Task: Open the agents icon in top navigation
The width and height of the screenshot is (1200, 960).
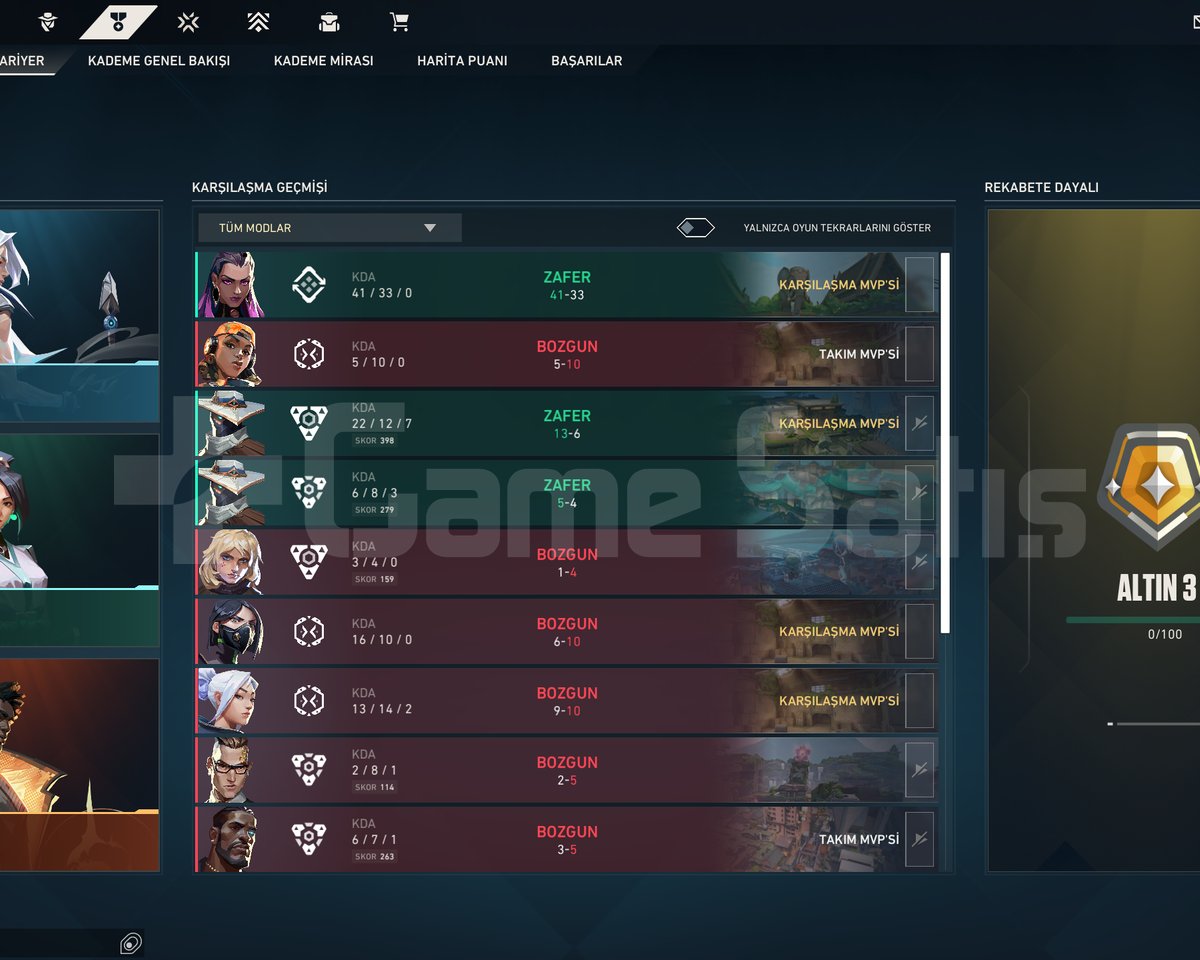Action: (48, 21)
